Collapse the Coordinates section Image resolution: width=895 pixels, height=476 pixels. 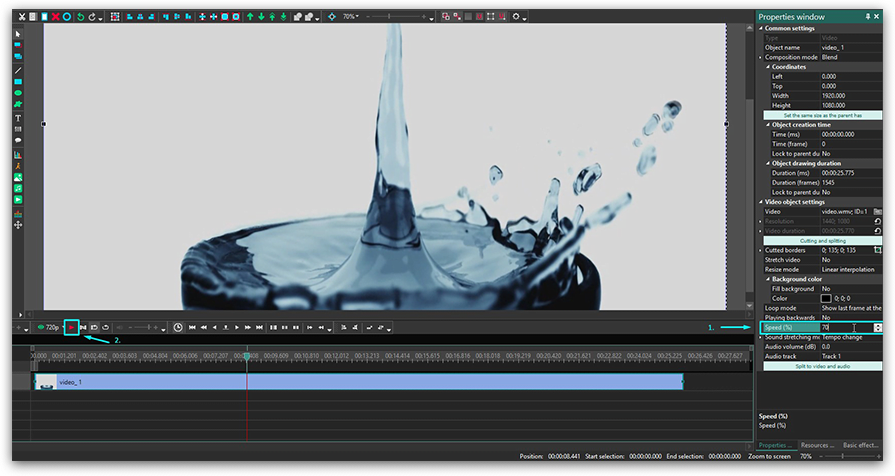click(768, 67)
